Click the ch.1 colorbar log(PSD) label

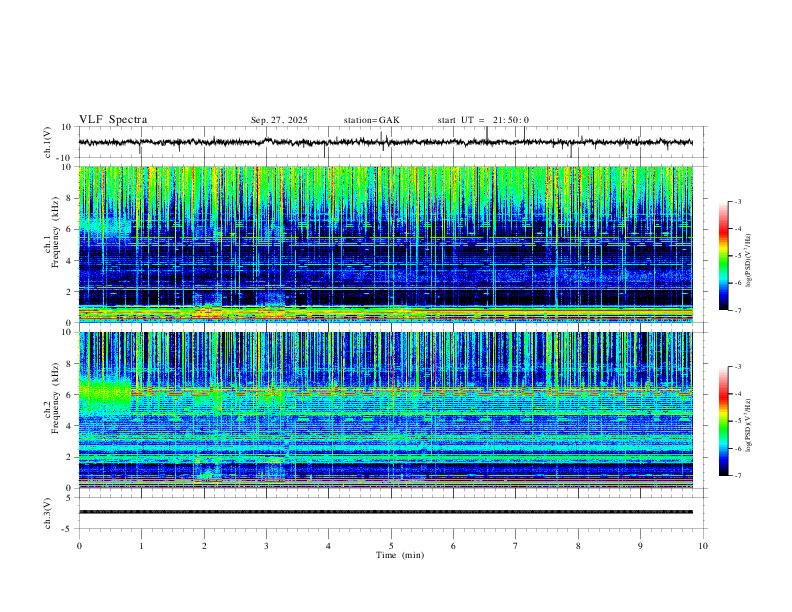[x=748, y=261]
